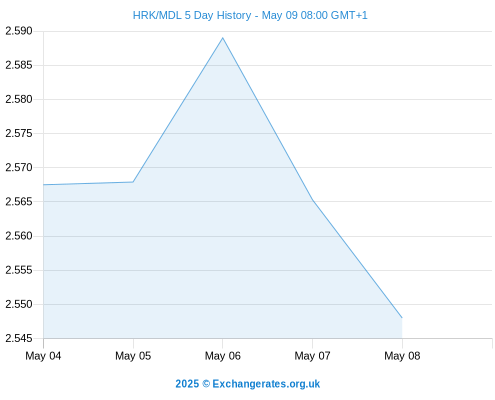Open the Exchangerates.org.uk copyright link
This screenshot has height=400, width=495.
tap(248, 384)
